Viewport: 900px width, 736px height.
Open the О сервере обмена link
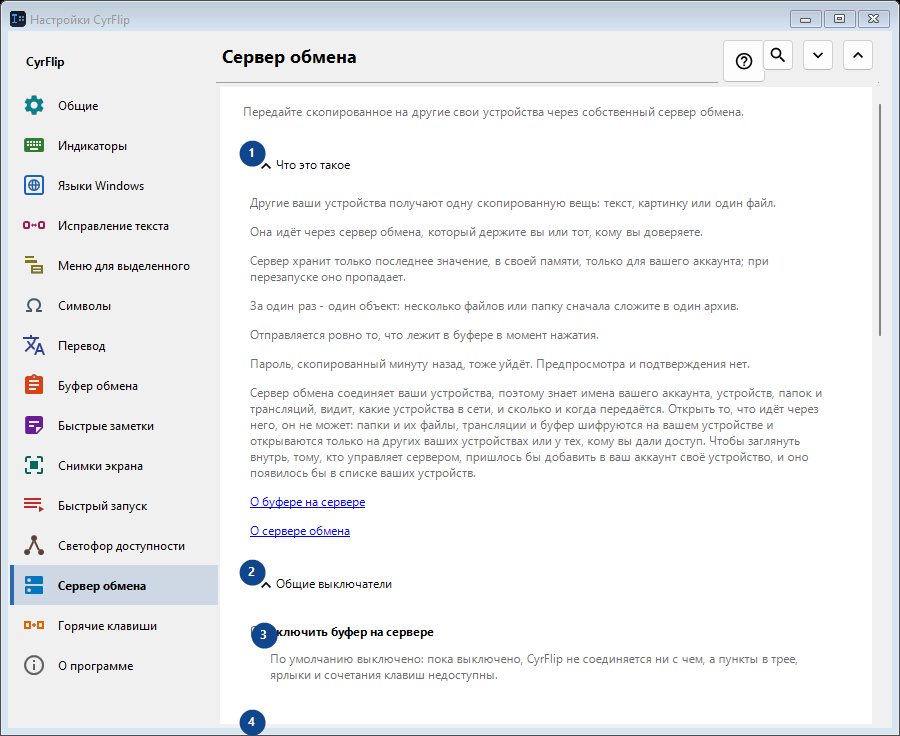[x=300, y=532]
